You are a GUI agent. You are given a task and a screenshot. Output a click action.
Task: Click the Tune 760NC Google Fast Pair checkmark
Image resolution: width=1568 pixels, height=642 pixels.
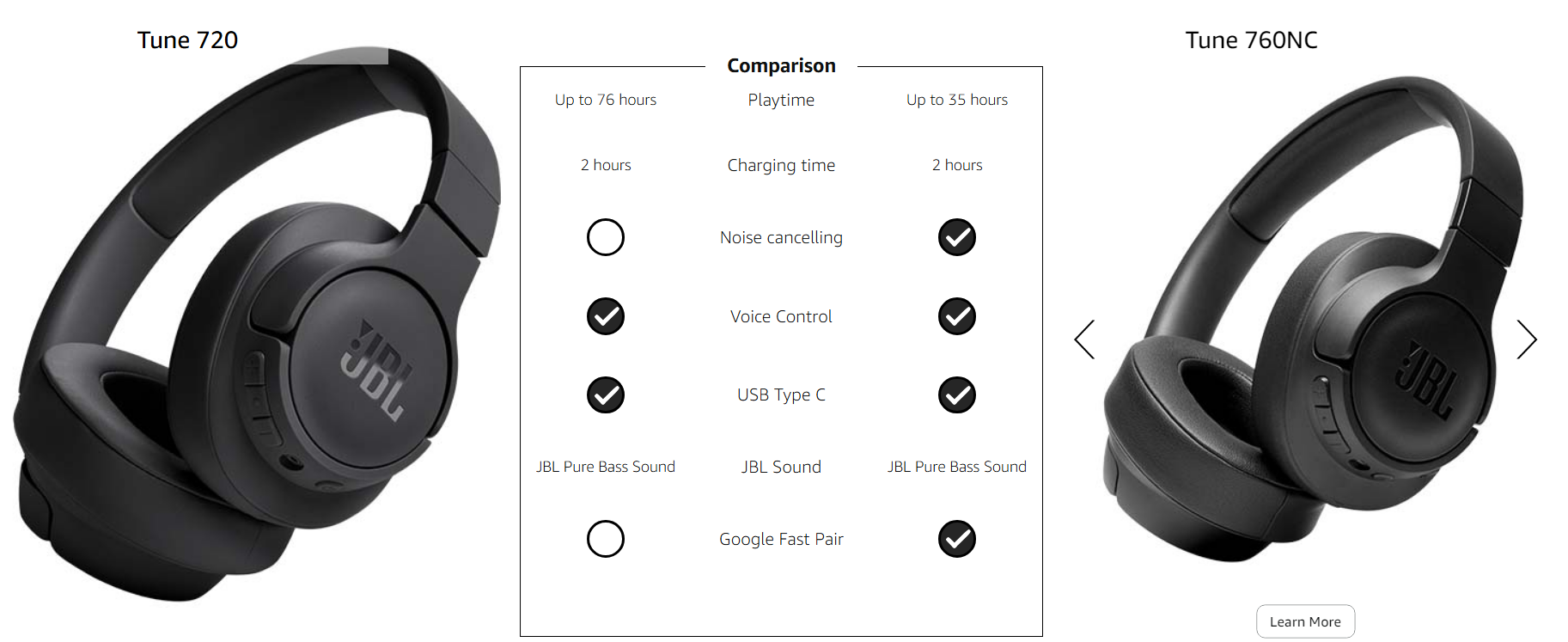coord(957,539)
